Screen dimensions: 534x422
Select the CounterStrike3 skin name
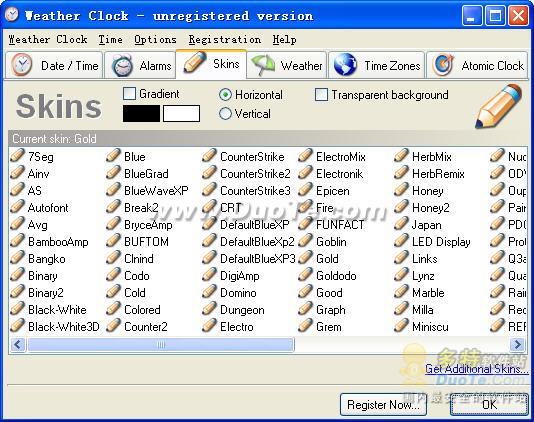pos(255,191)
